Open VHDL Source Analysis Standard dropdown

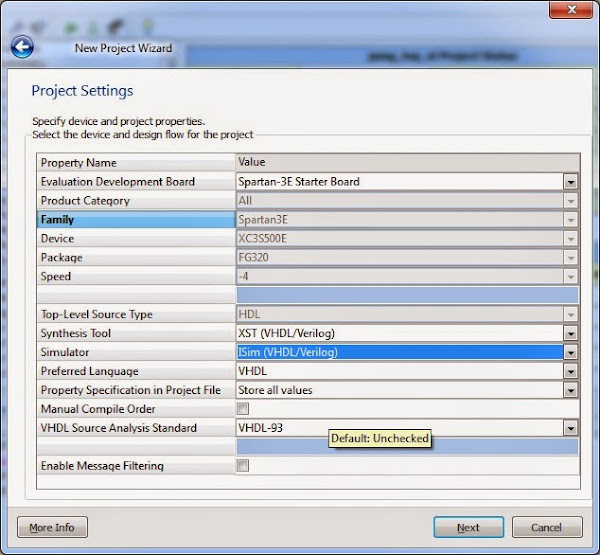(x=570, y=428)
